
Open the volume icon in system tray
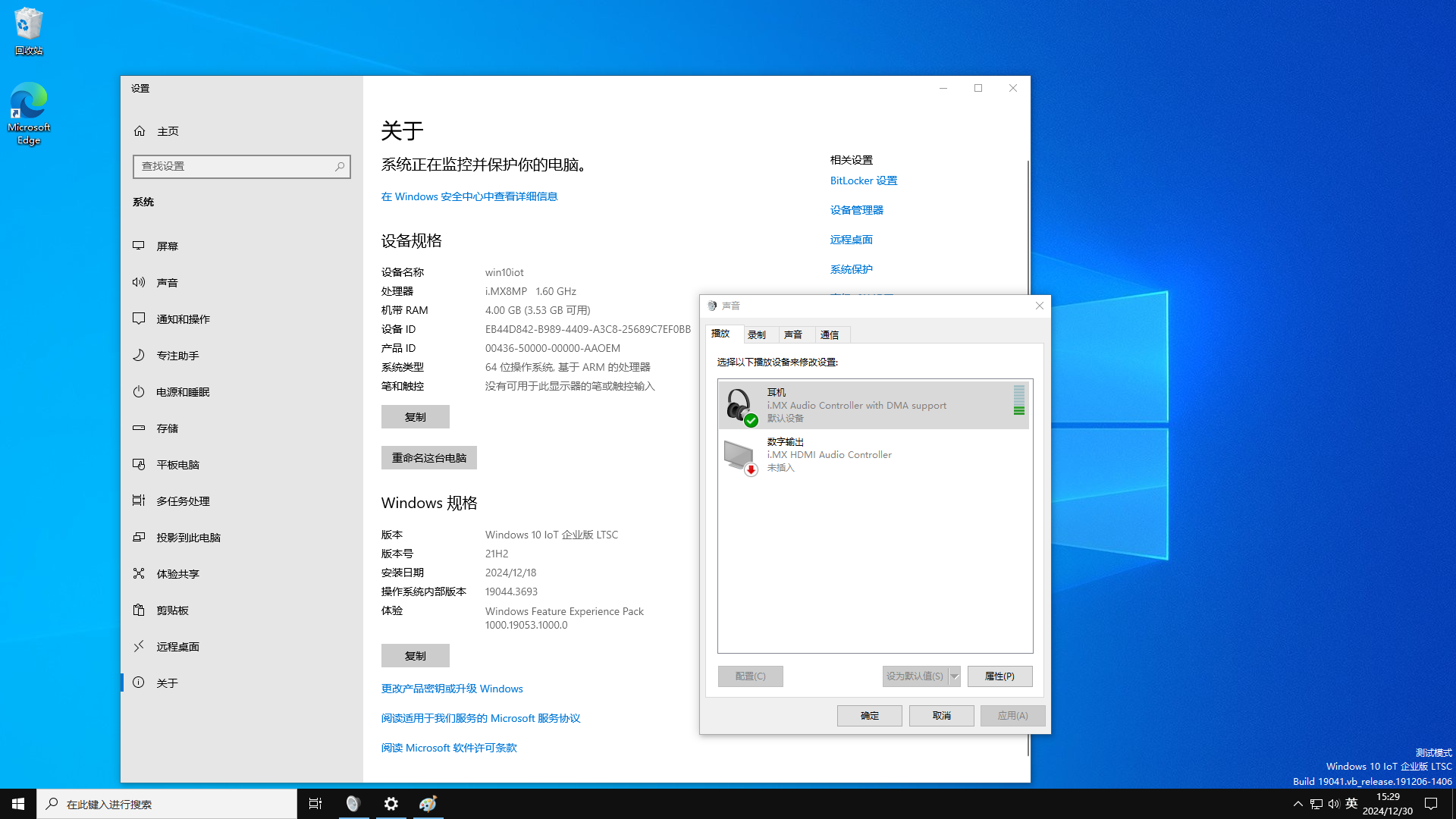pos(1334,804)
